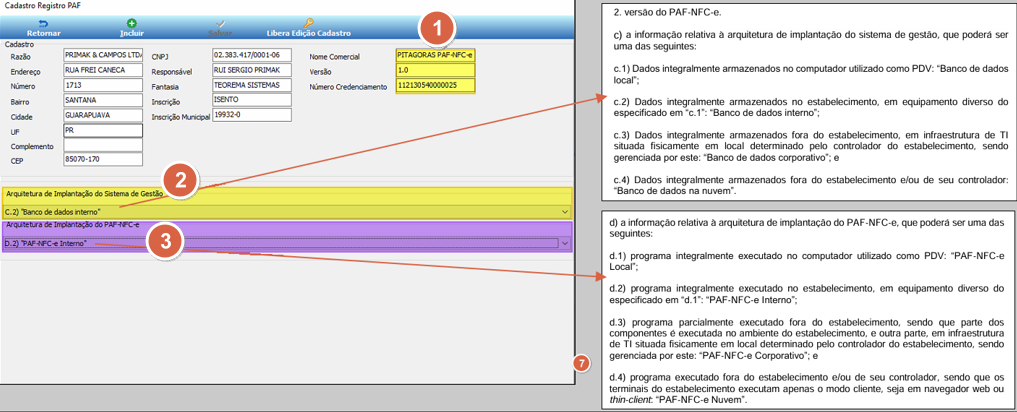Viewport: 1017px width, 412px height.
Task: Click the Nome Comercial label text
Action: [x=334, y=56]
